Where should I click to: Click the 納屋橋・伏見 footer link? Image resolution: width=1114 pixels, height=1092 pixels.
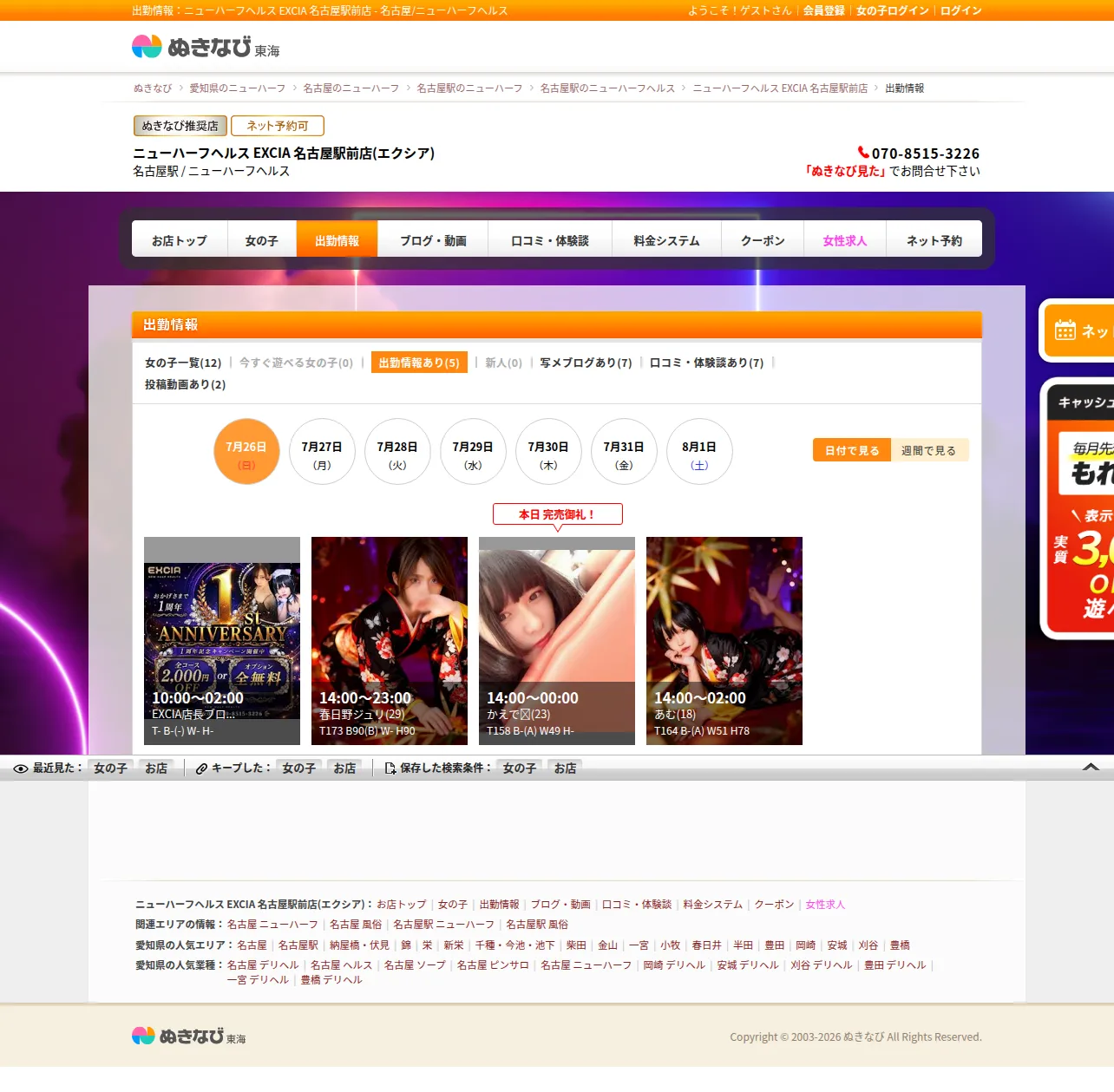359,945
